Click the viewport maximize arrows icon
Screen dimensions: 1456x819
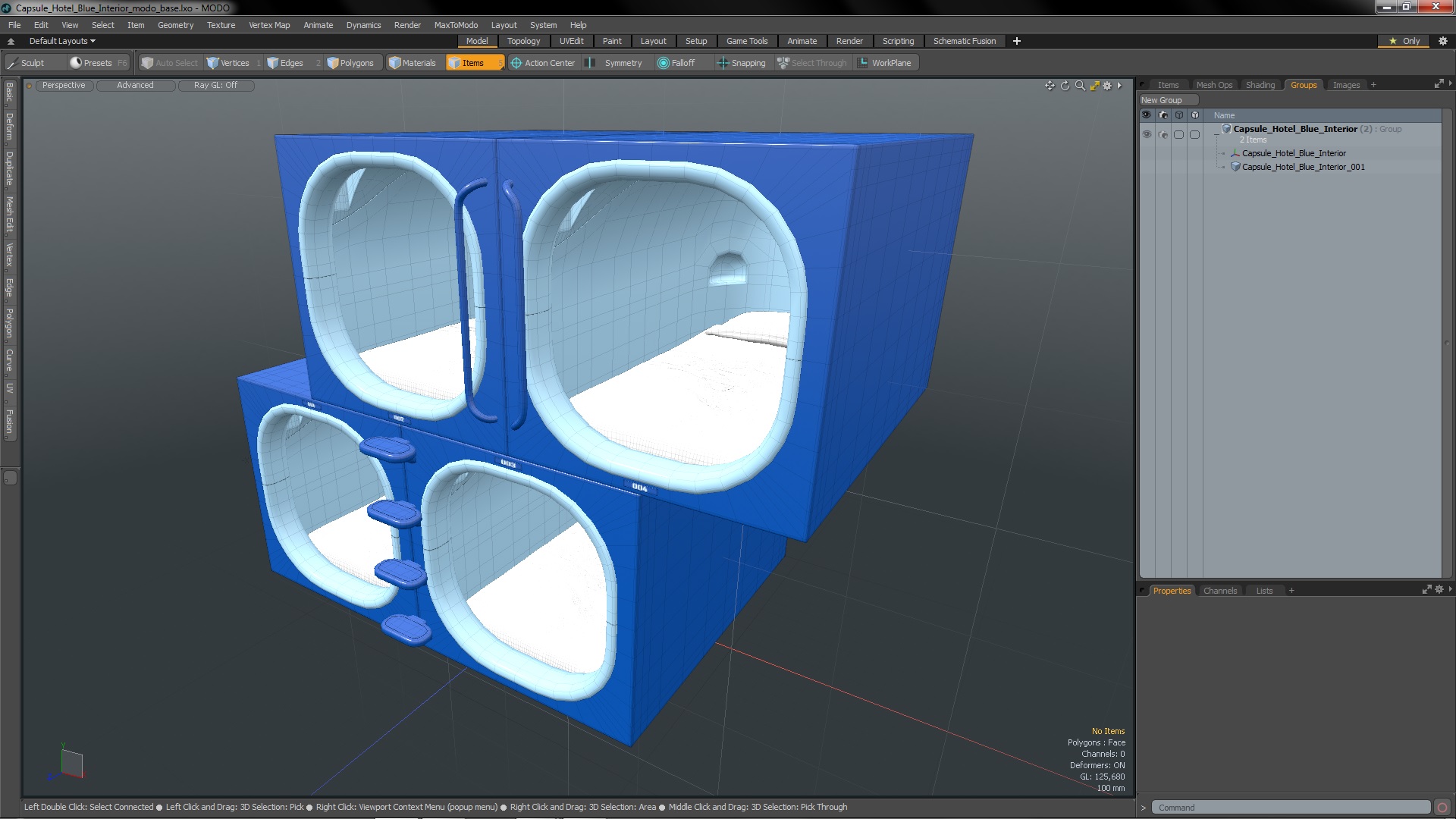pos(1094,86)
